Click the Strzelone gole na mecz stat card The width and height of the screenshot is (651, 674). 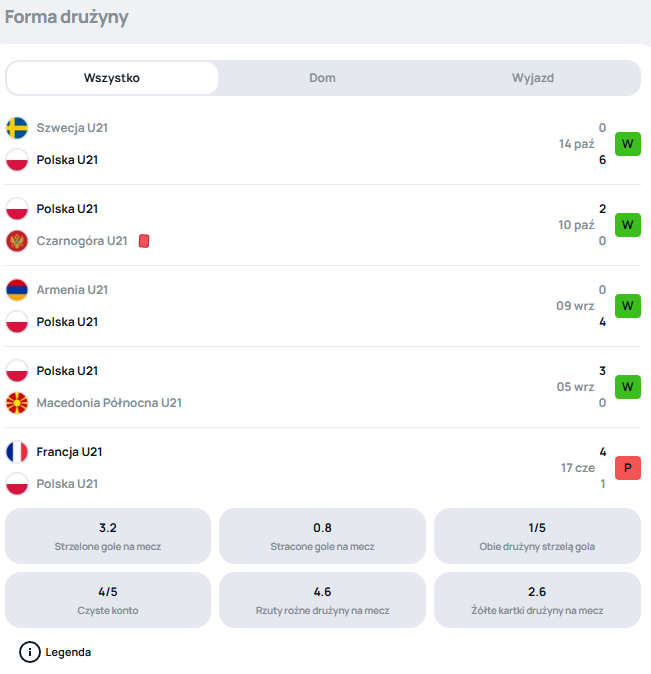(x=108, y=536)
